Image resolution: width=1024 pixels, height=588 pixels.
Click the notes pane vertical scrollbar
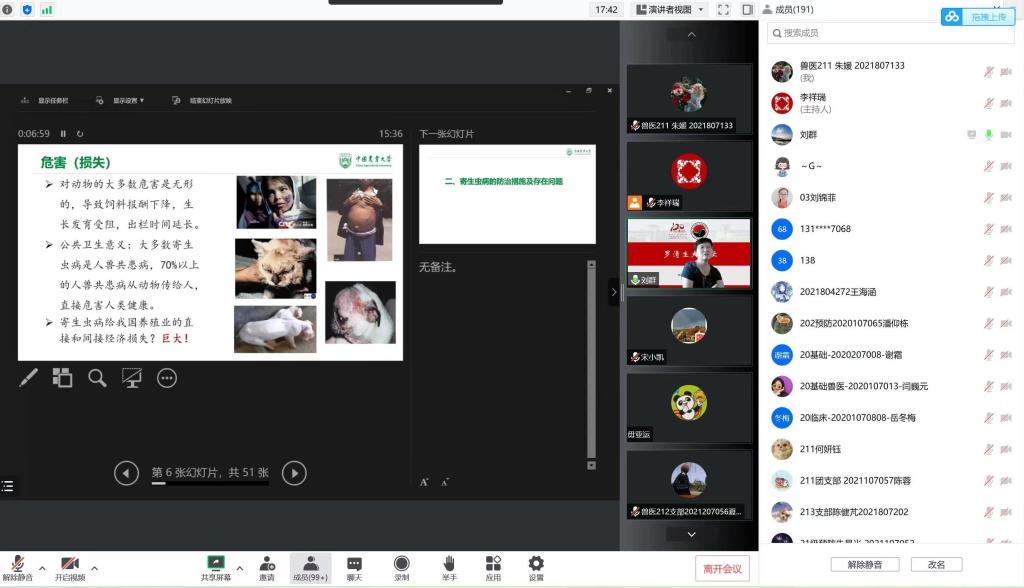coord(591,365)
